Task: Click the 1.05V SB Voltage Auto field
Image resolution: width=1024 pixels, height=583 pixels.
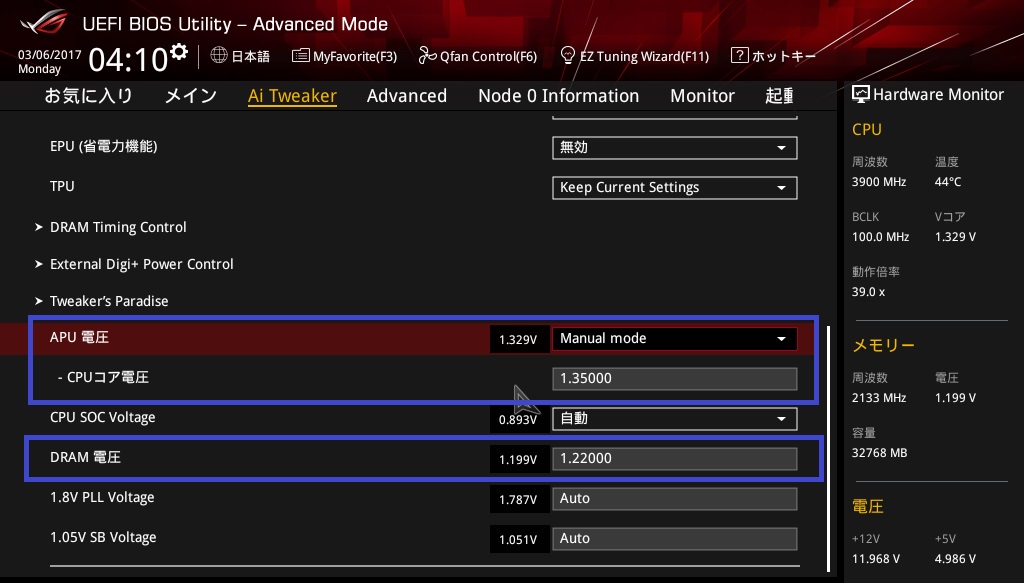Action: 675,539
